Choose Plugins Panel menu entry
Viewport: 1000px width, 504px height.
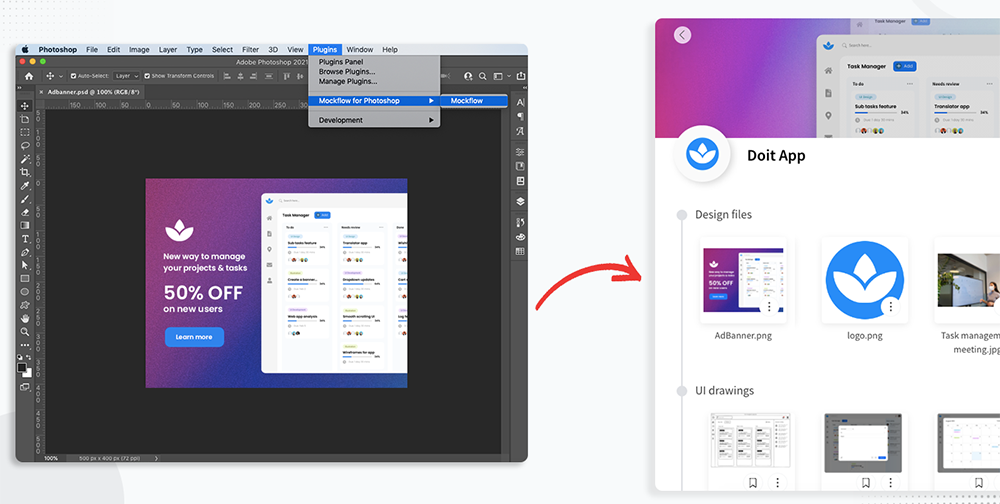[341, 62]
